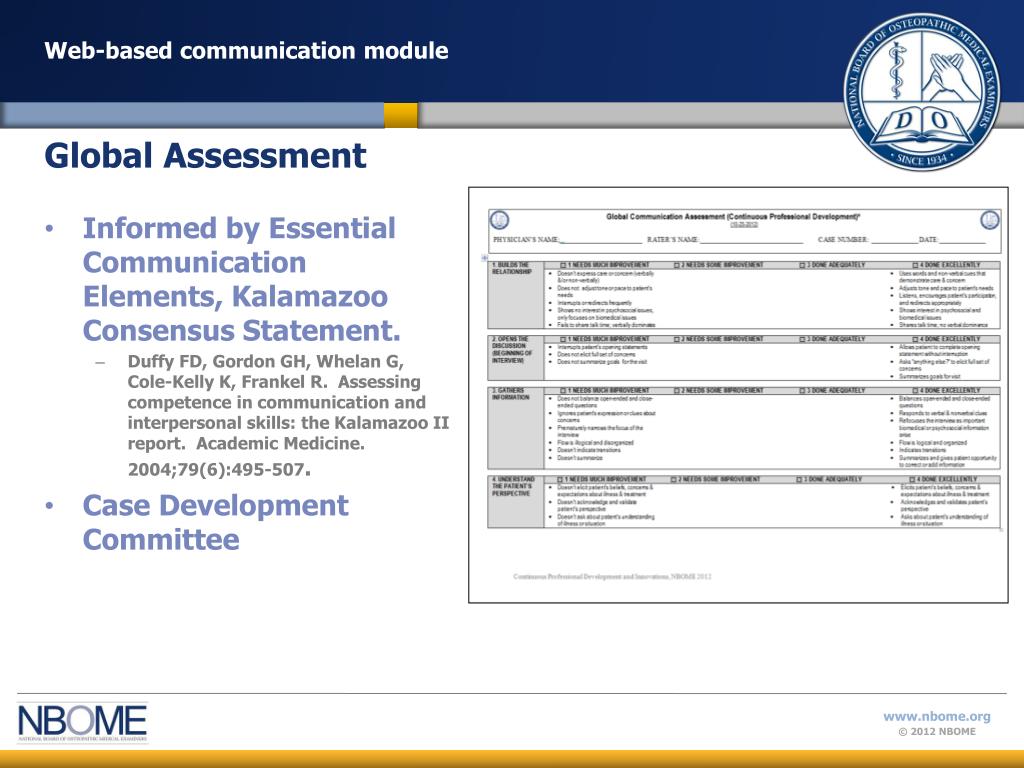Check 'Needs Some Improvement' for Opens the Discussion
The height and width of the screenshot is (768, 1024).
coord(677,339)
